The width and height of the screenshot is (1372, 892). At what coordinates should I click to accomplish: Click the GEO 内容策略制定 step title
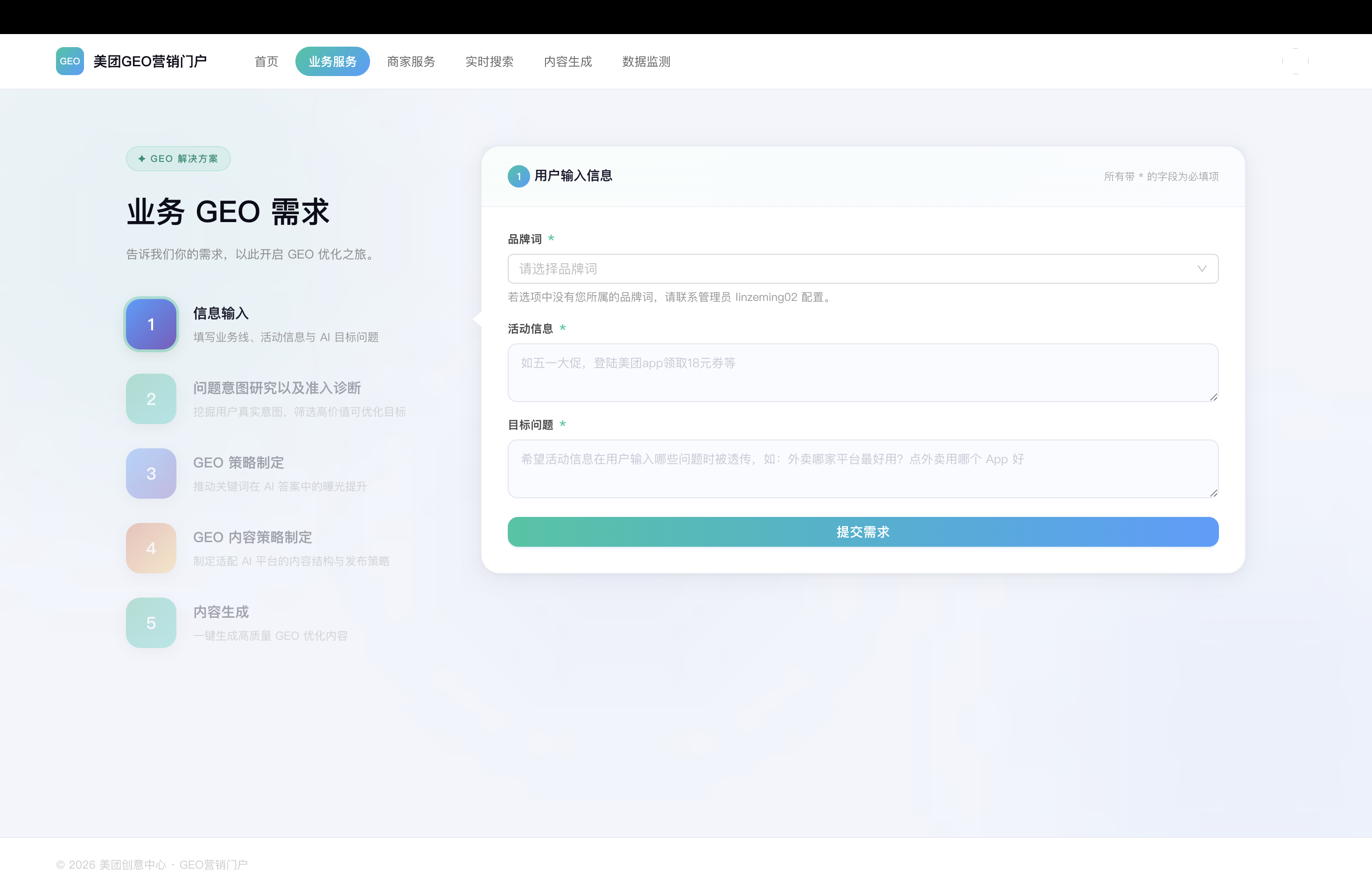(252, 537)
